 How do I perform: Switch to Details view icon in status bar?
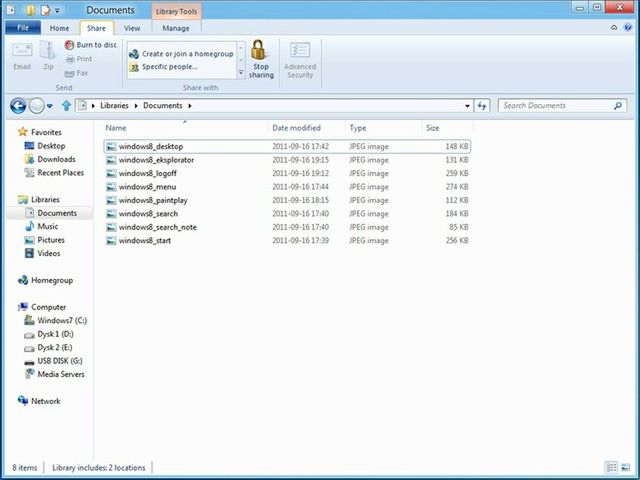pyautogui.click(x=611, y=467)
